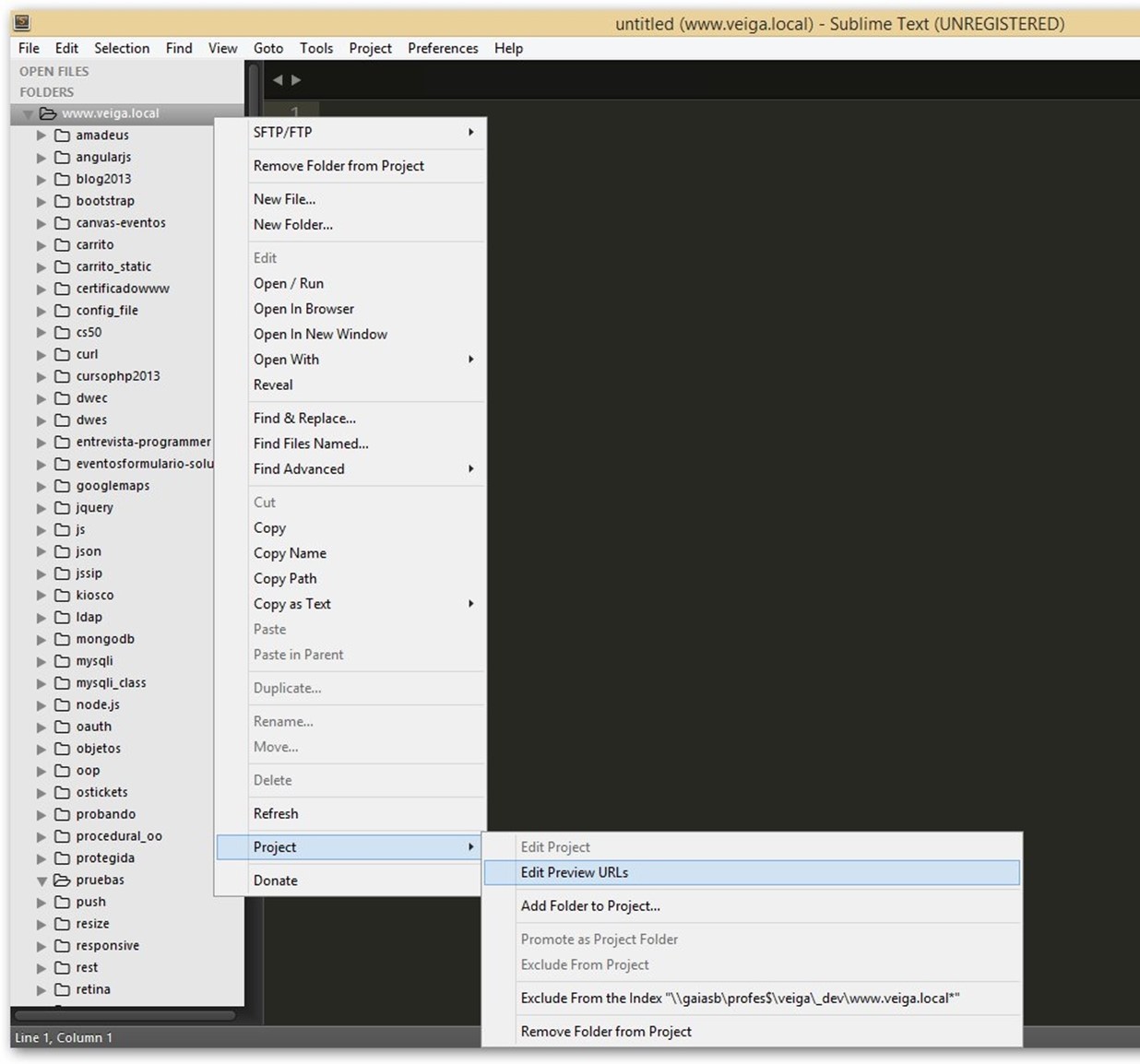
Task: Click the open folder icon beside www.veiga.local
Action: [x=48, y=113]
